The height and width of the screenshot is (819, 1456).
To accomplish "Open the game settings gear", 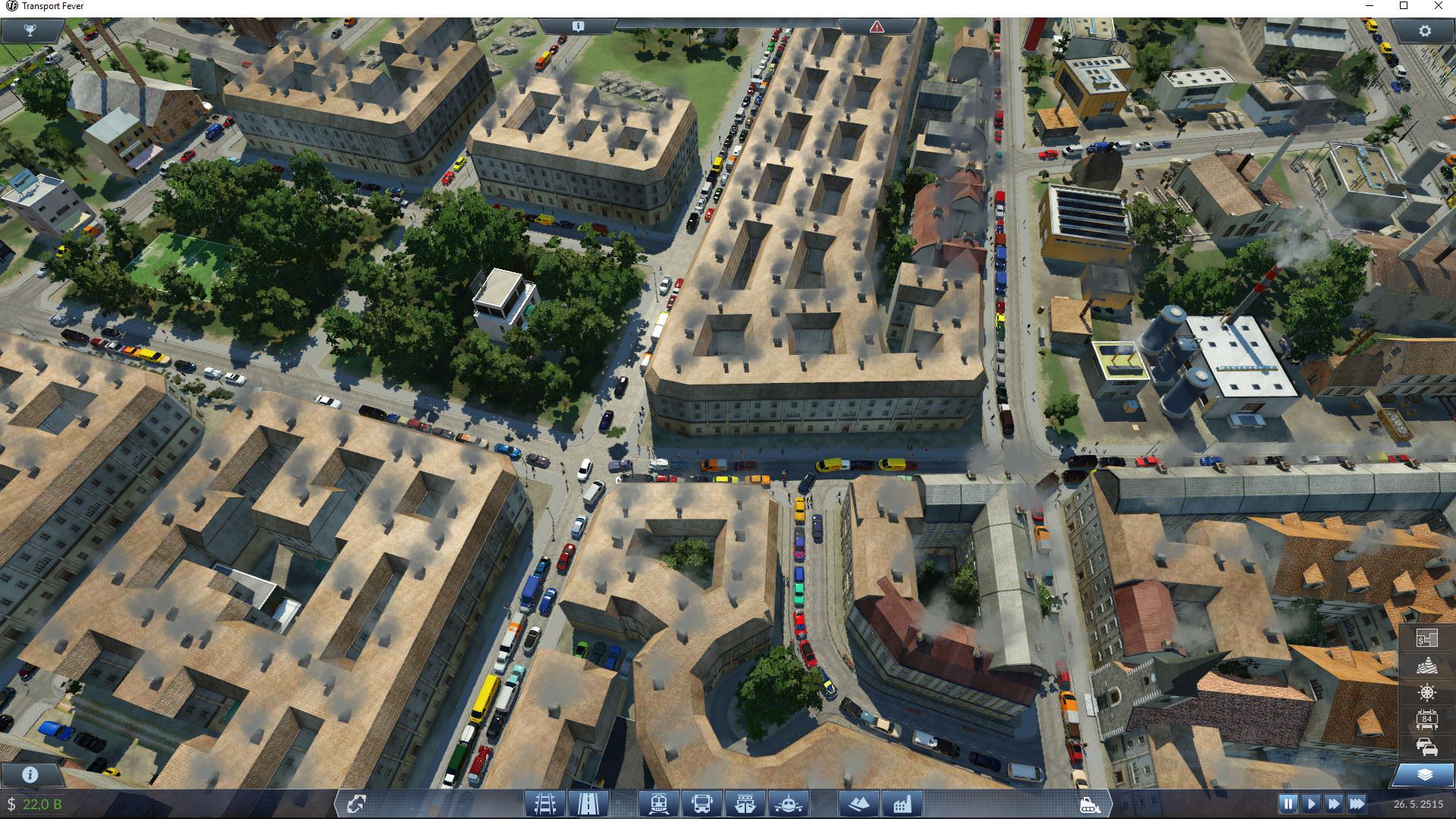I will coord(1424,30).
